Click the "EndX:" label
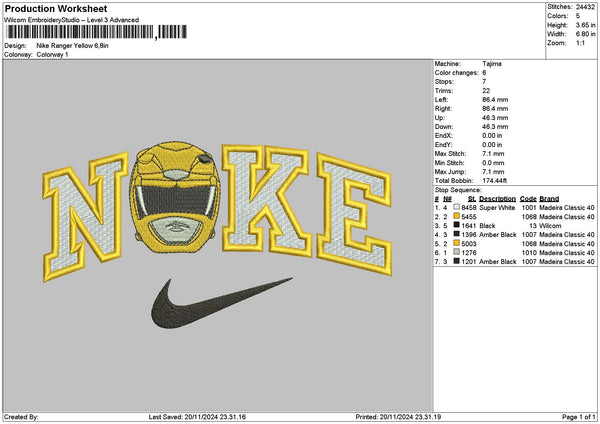Screen dimensions: 600x424 point(443,136)
